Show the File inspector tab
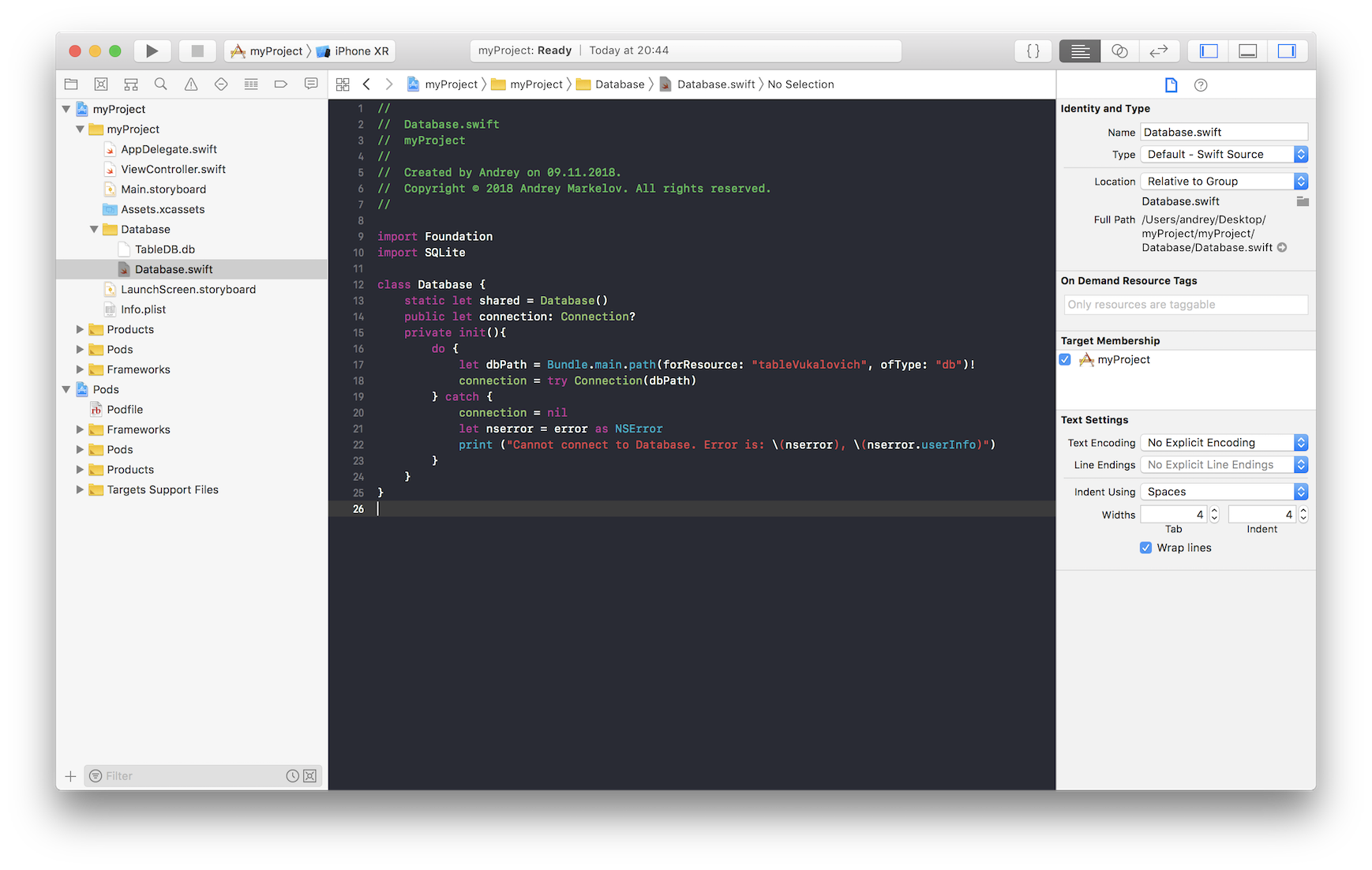The image size is (1372, 870). [x=1171, y=85]
